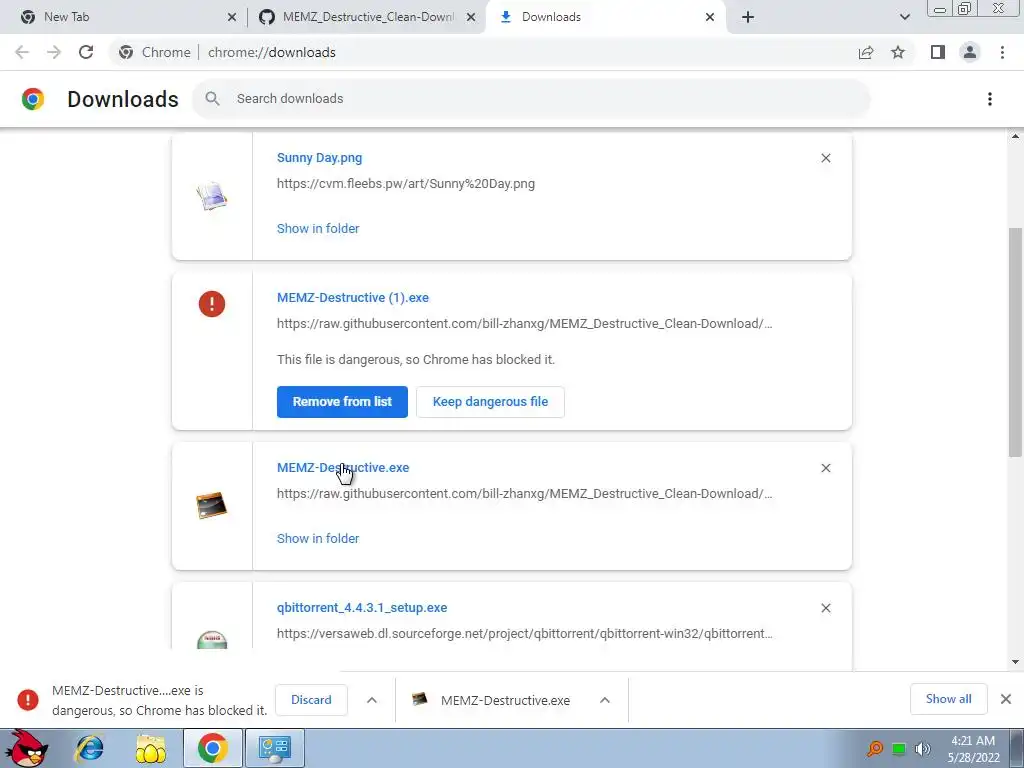Click the Chrome taskbar icon

pyautogui.click(x=212, y=748)
